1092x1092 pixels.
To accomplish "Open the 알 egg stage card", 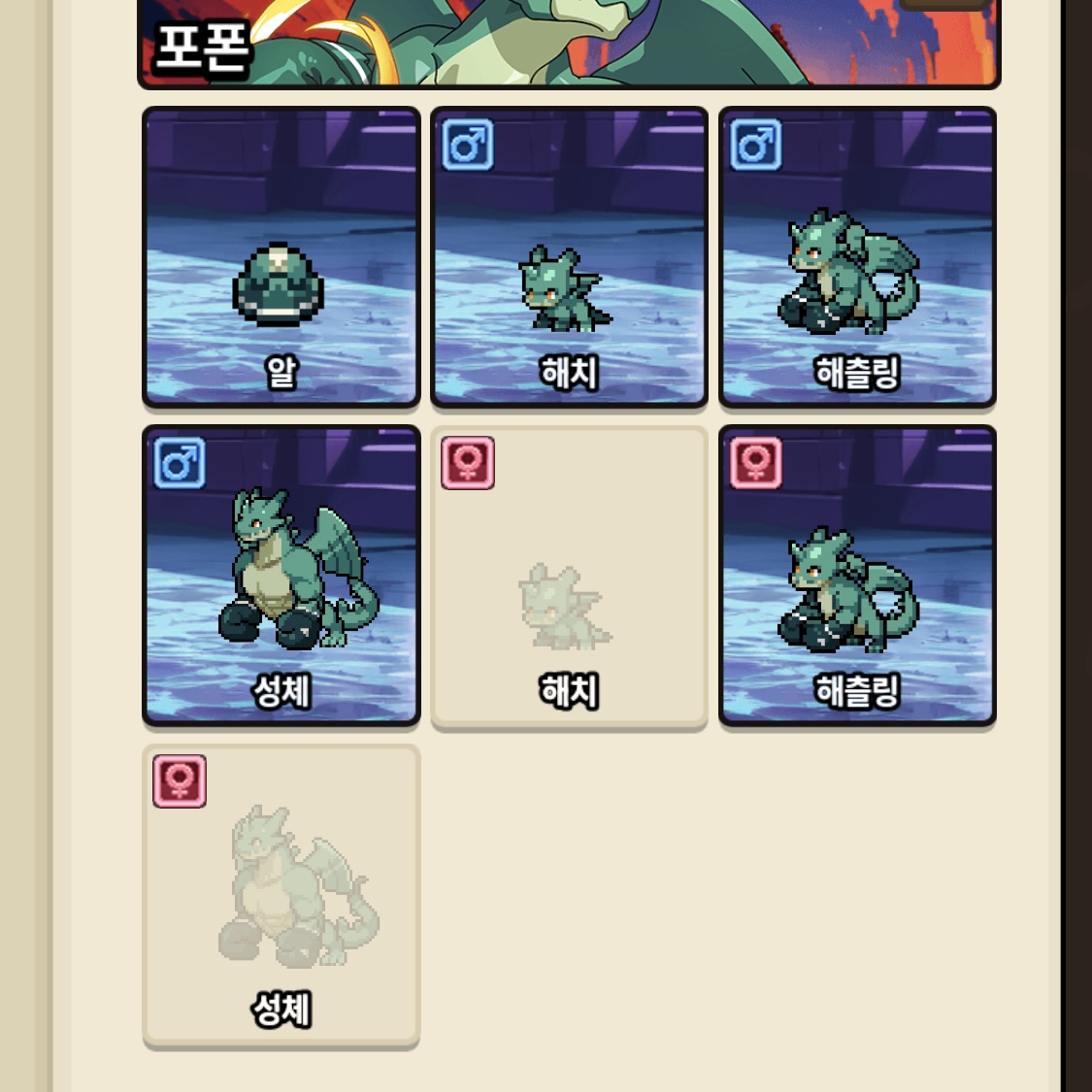I will point(281,257).
